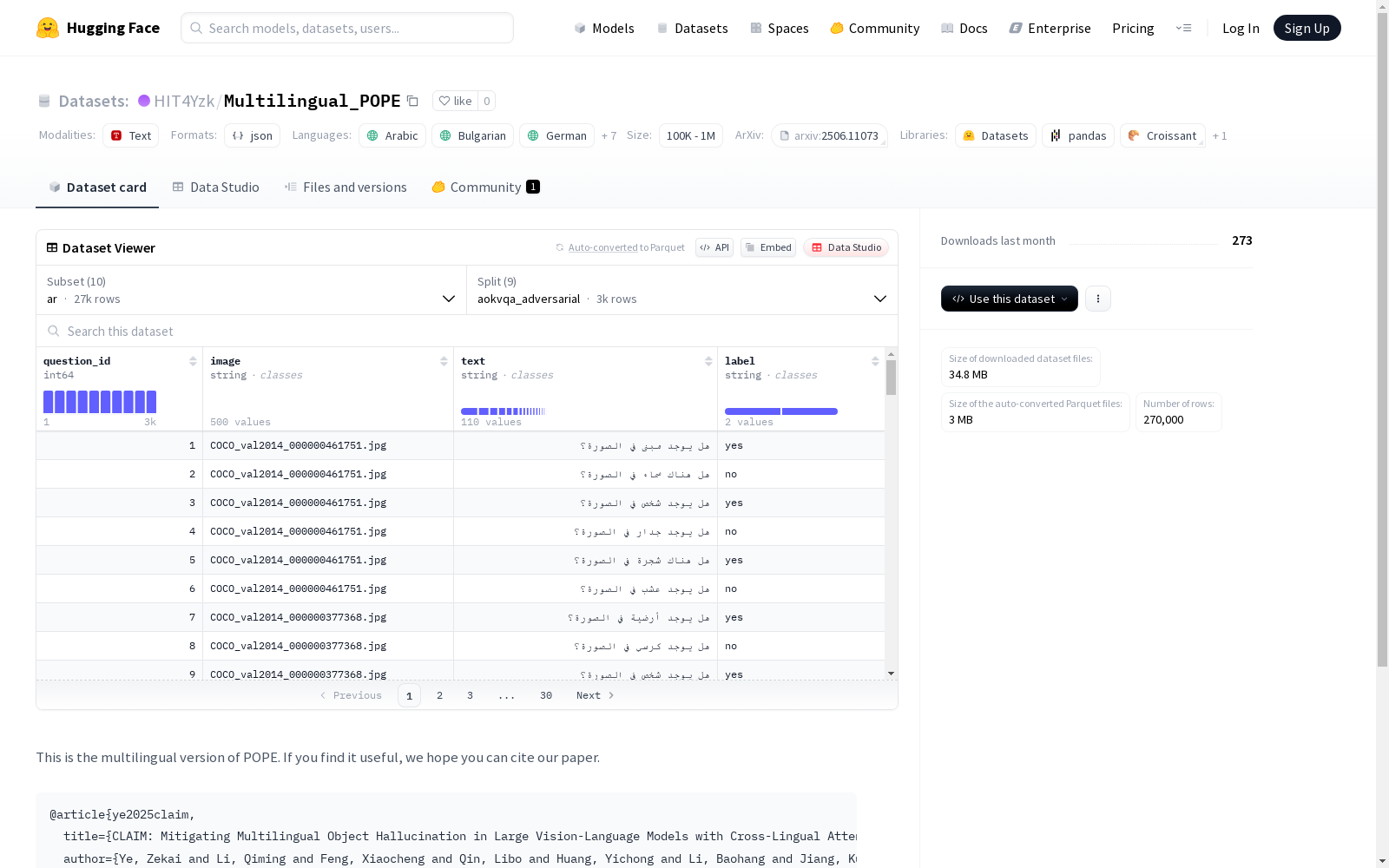Screen dimensions: 1389x868
Task: Click the Croissant library tag
Action: coord(1162,135)
